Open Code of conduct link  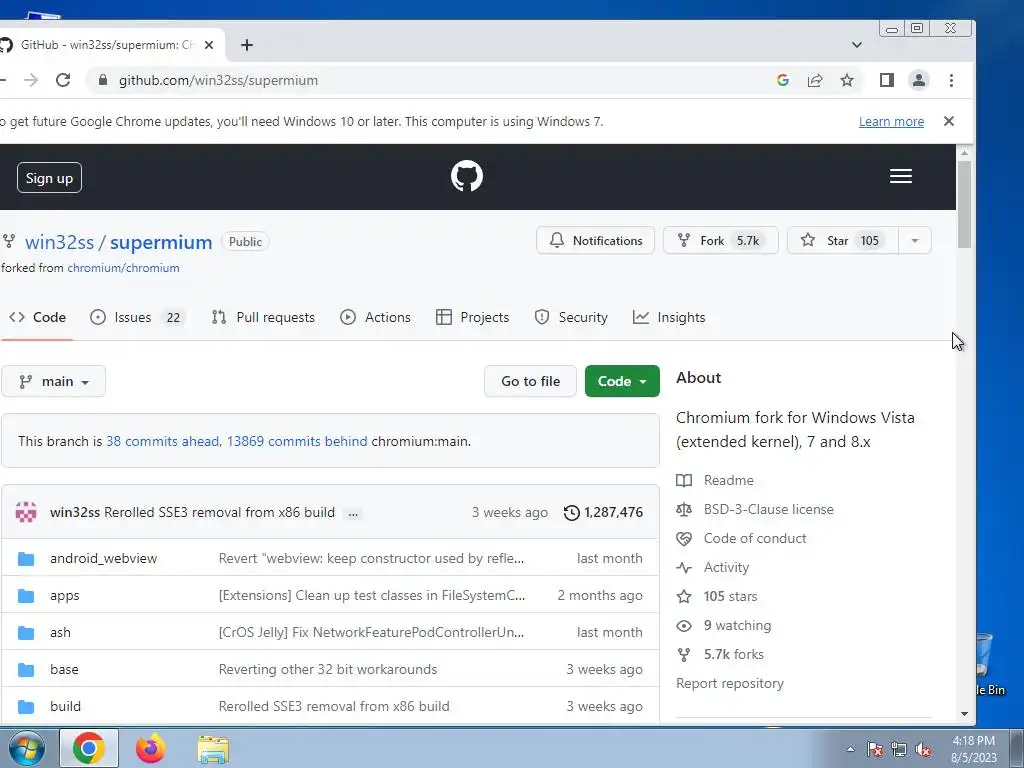[x=755, y=539]
